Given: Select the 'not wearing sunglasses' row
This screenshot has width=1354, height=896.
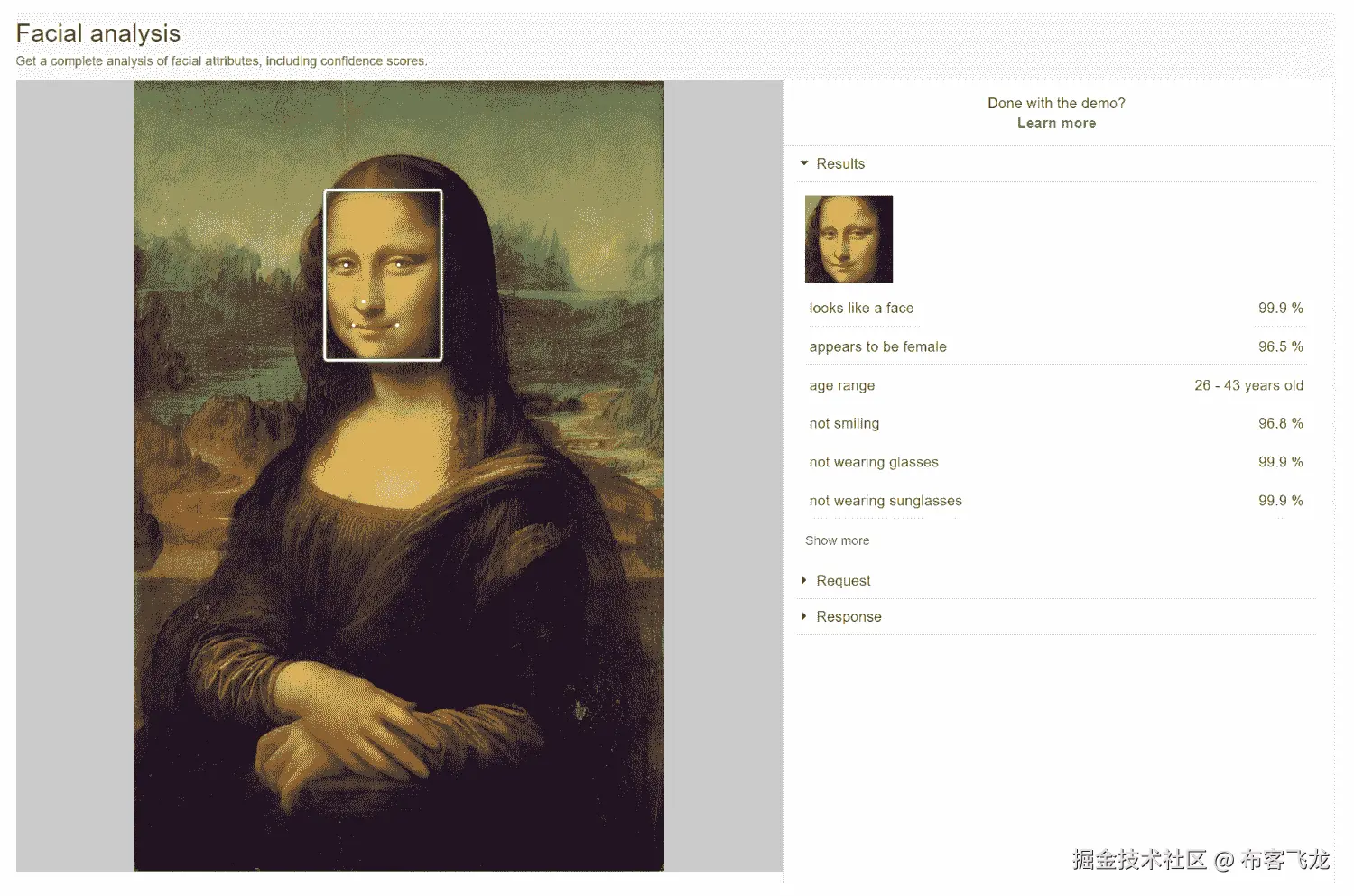Looking at the screenshot, I should (1056, 501).
